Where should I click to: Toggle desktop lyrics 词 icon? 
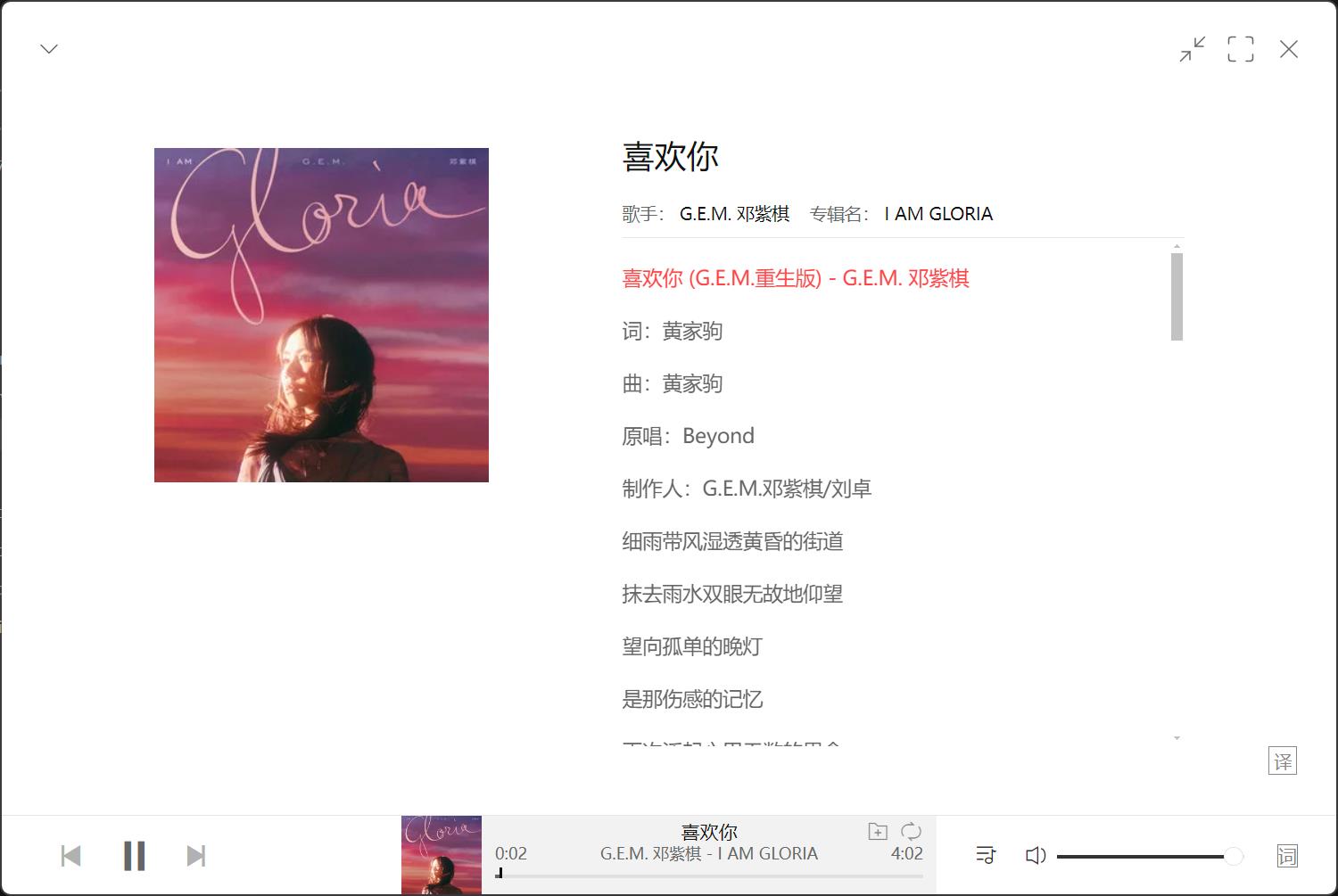pos(1287,856)
